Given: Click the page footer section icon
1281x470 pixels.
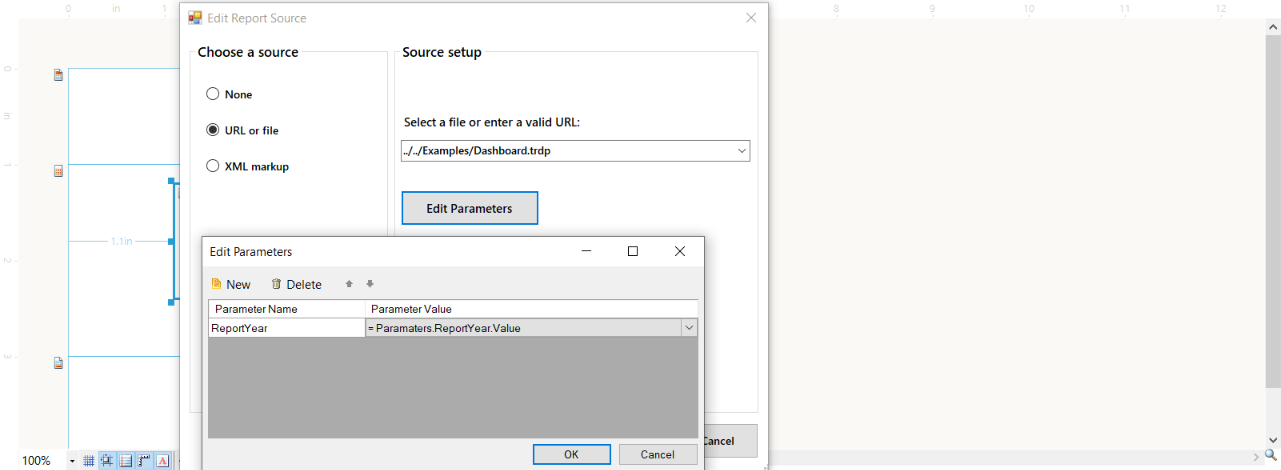Looking at the screenshot, I should click(59, 363).
